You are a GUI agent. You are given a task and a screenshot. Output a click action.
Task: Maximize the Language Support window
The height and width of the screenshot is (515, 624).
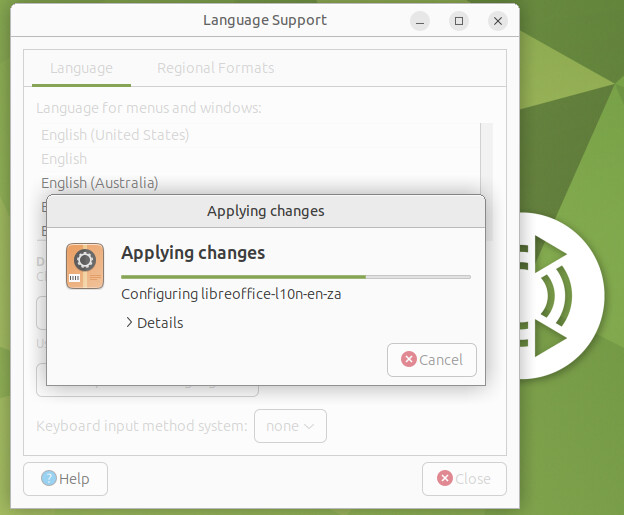(459, 21)
